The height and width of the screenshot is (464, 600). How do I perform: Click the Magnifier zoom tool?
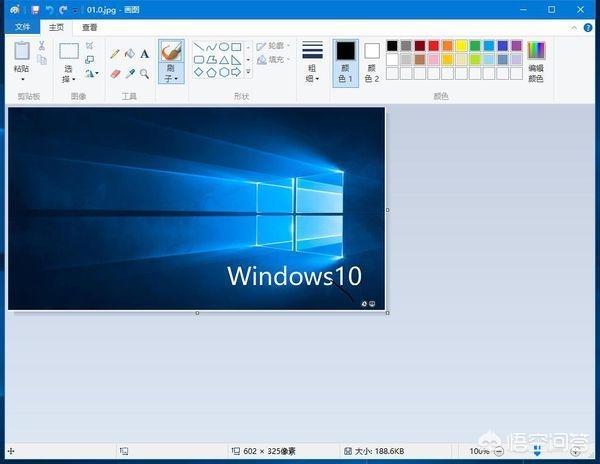click(x=144, y=73)
